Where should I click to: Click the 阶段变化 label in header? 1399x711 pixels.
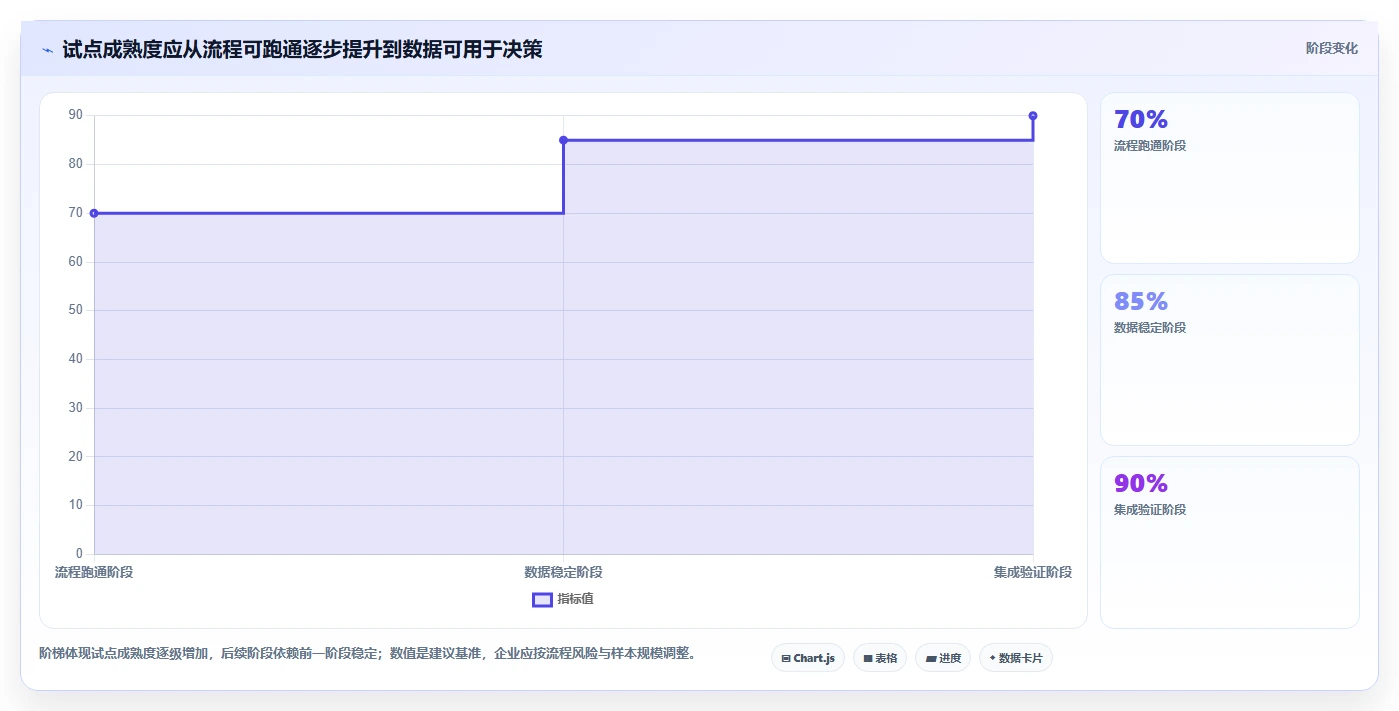pos(1331,48)
